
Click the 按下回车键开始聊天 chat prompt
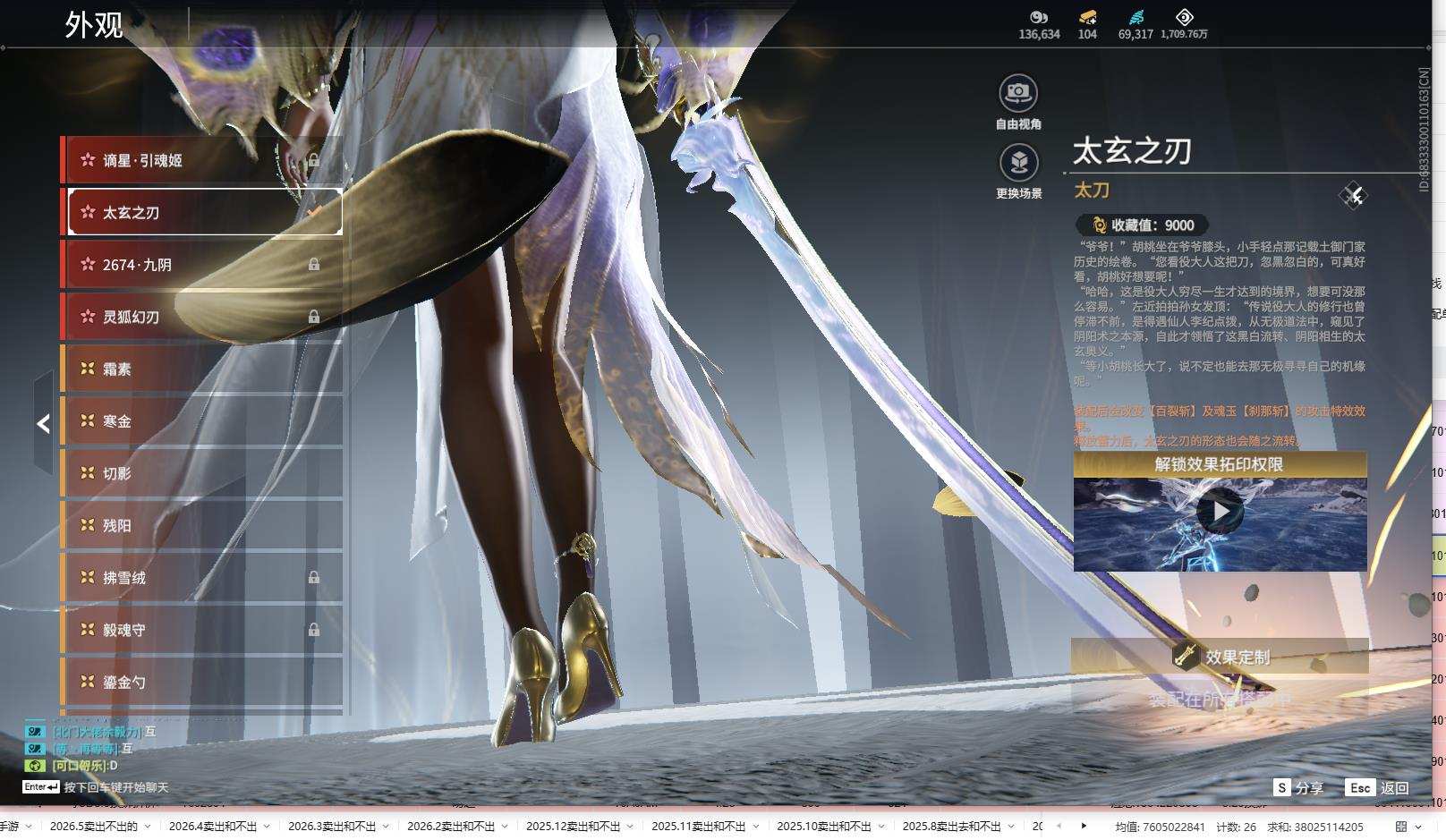click(116, 787)
